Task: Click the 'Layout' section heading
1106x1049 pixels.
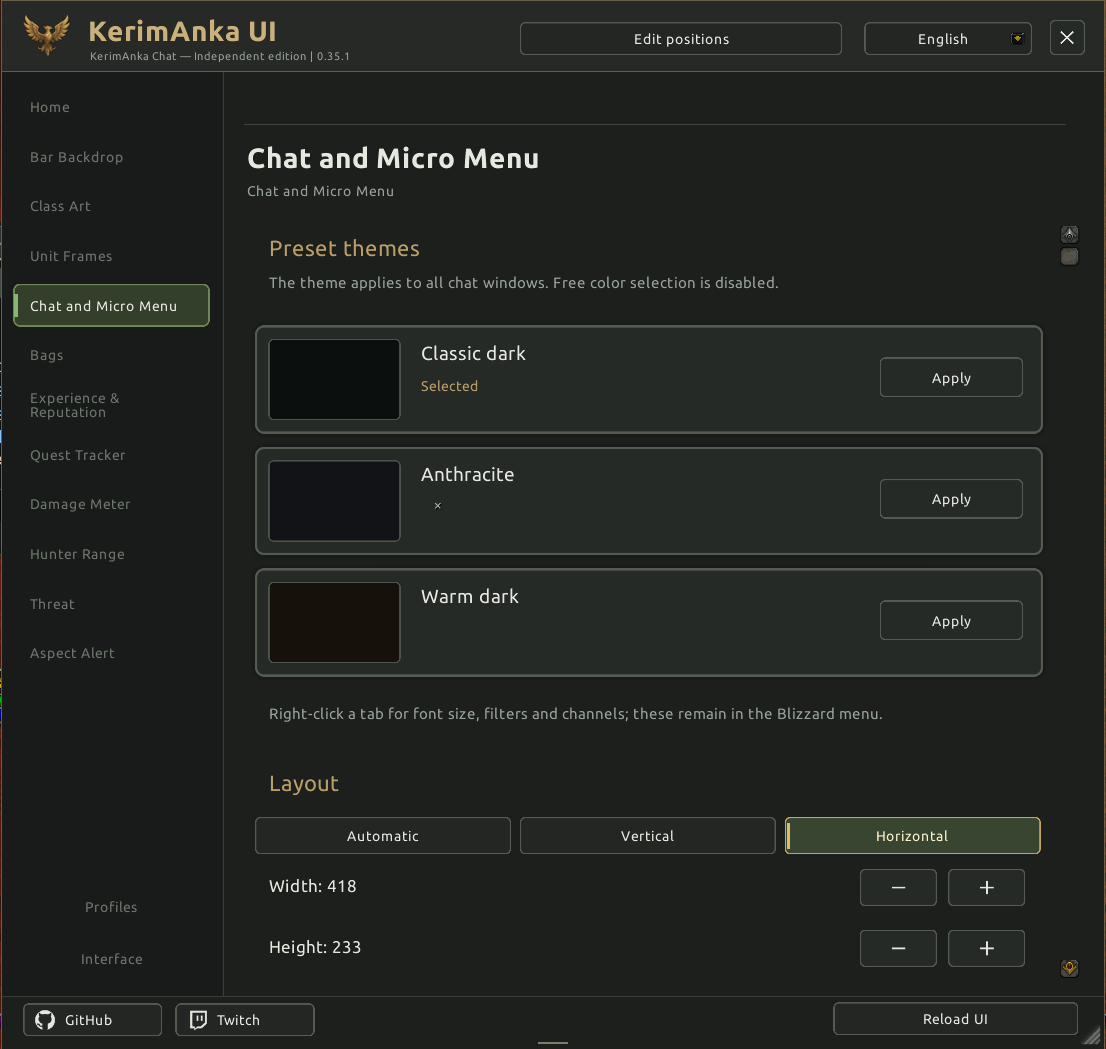Action: pyautogui.click(x=303, y=784)
